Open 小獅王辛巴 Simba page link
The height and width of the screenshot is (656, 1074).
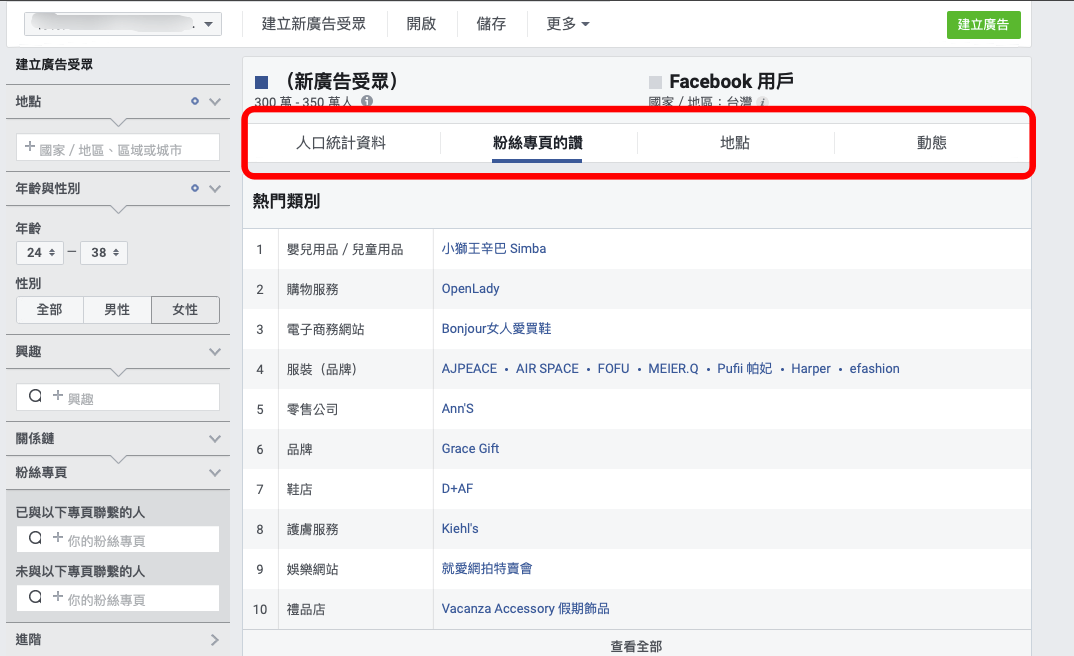(x=494, y=249)
